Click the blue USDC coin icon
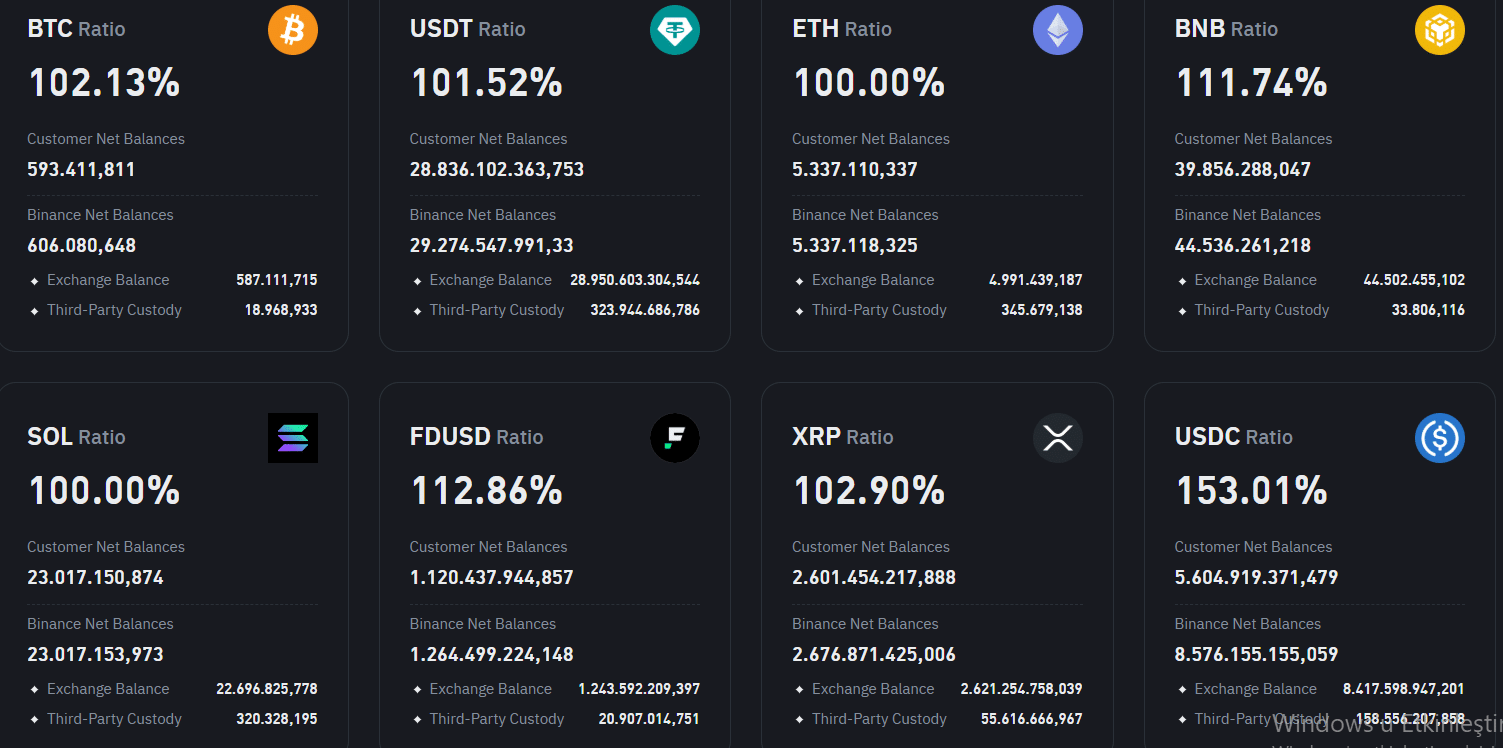The image size is (1503, 748). coord(1440,438)
